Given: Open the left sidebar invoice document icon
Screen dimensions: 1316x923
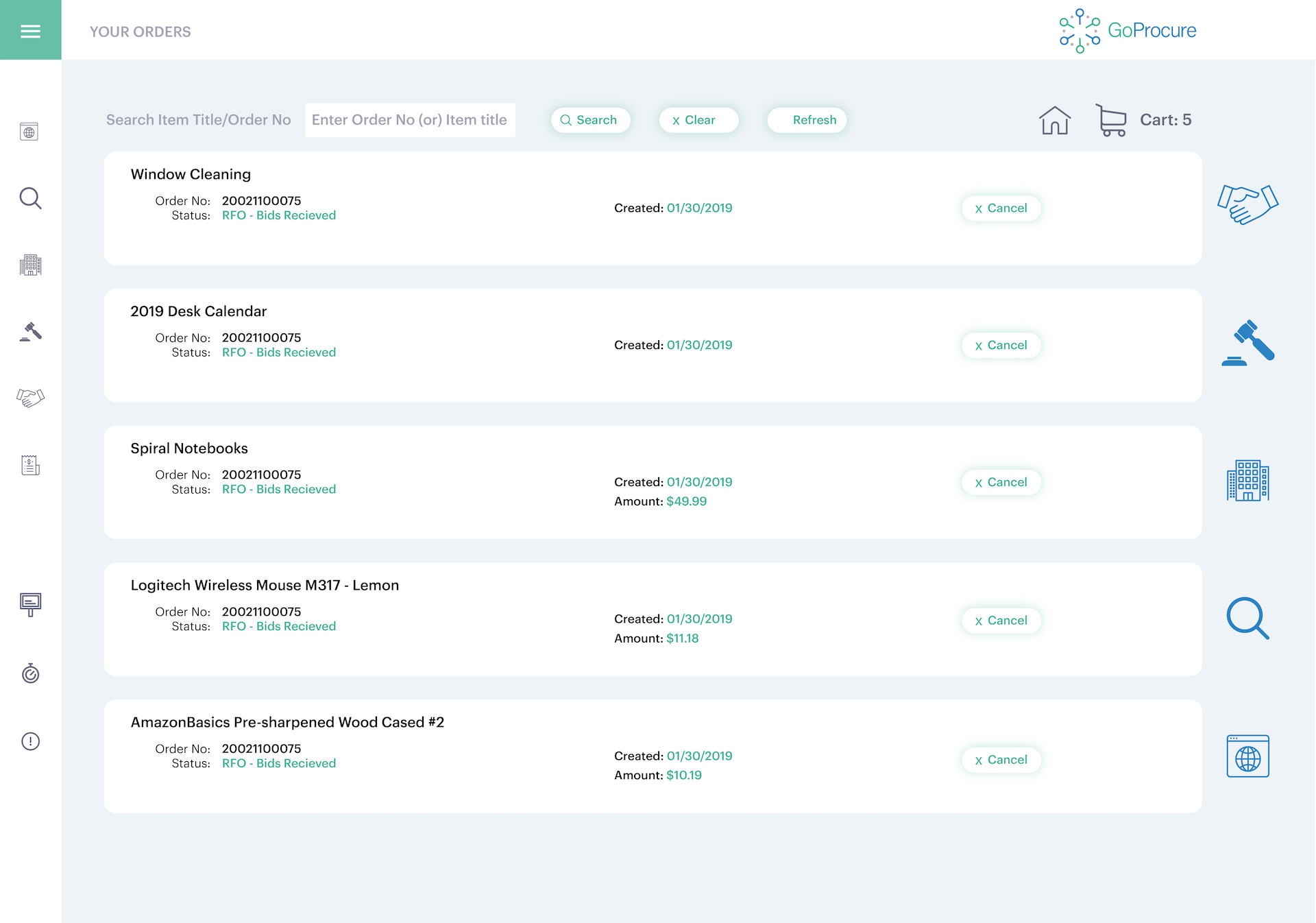Looking at the screenshot, I should [x=30, y=466].
